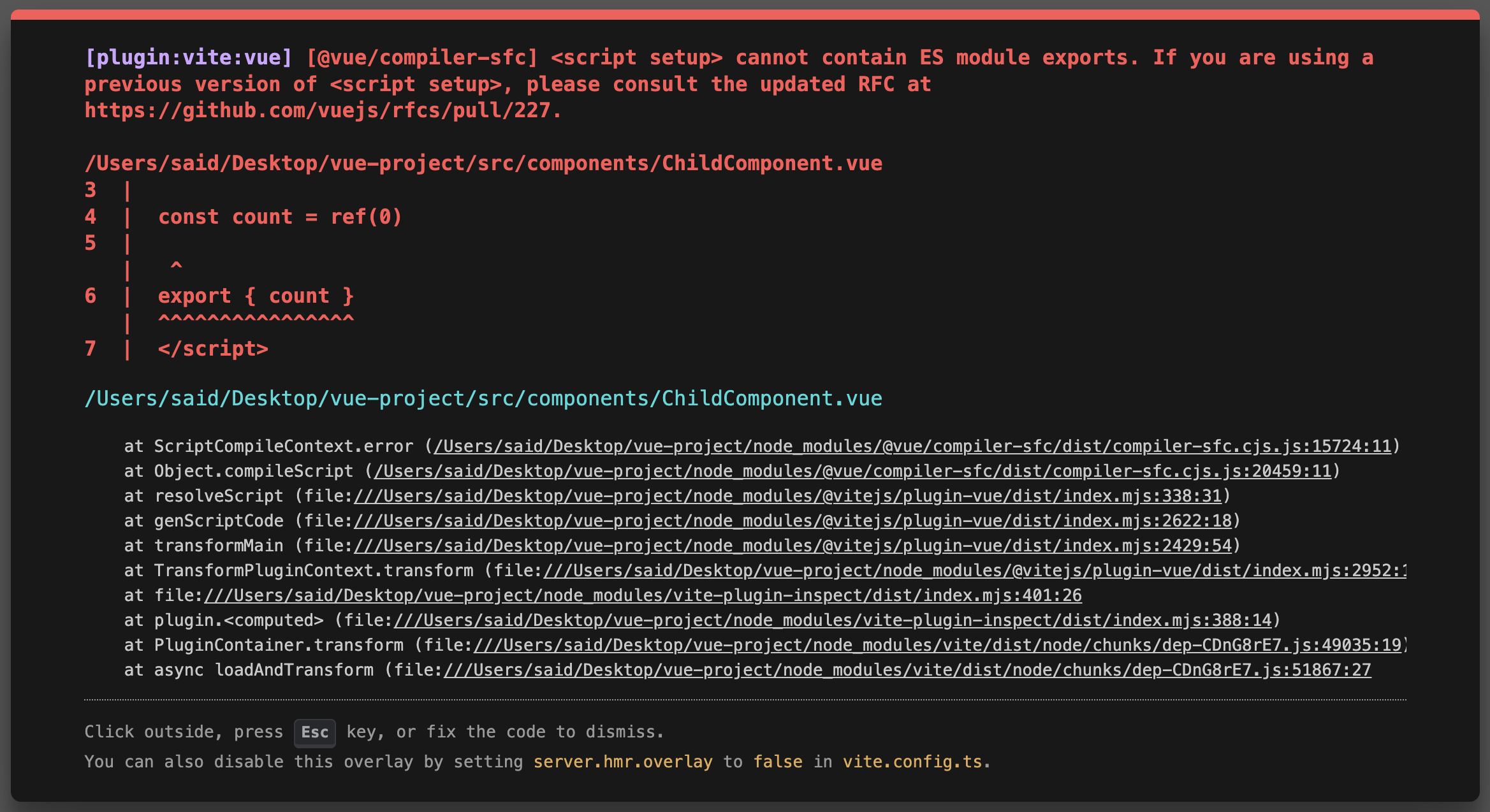Click the red ChildComponent.vue path heading
This screenshot has height=812, width=1490.
483,163
